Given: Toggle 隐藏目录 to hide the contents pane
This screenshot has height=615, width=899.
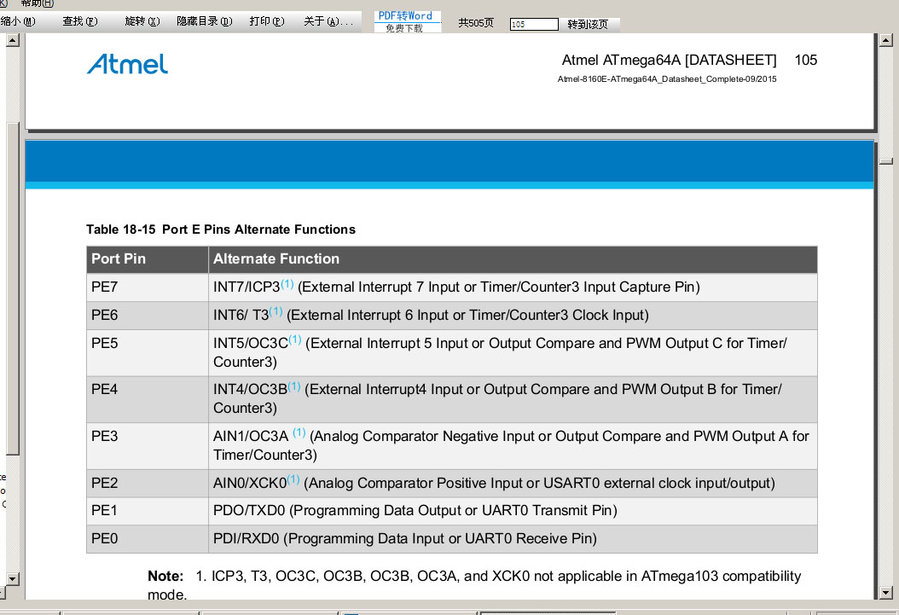Looking at the screenshot, I should pyautogui.click(x=204, y=21).
